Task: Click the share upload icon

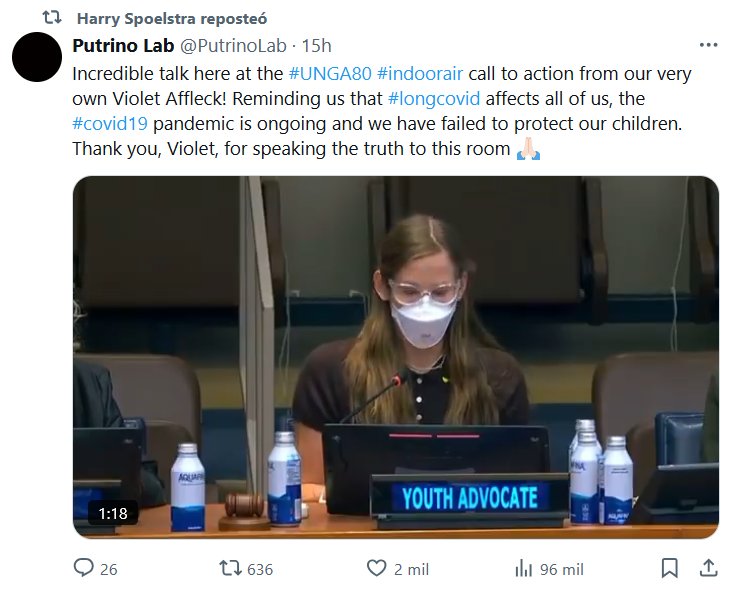Action: (x=707, y=568)
